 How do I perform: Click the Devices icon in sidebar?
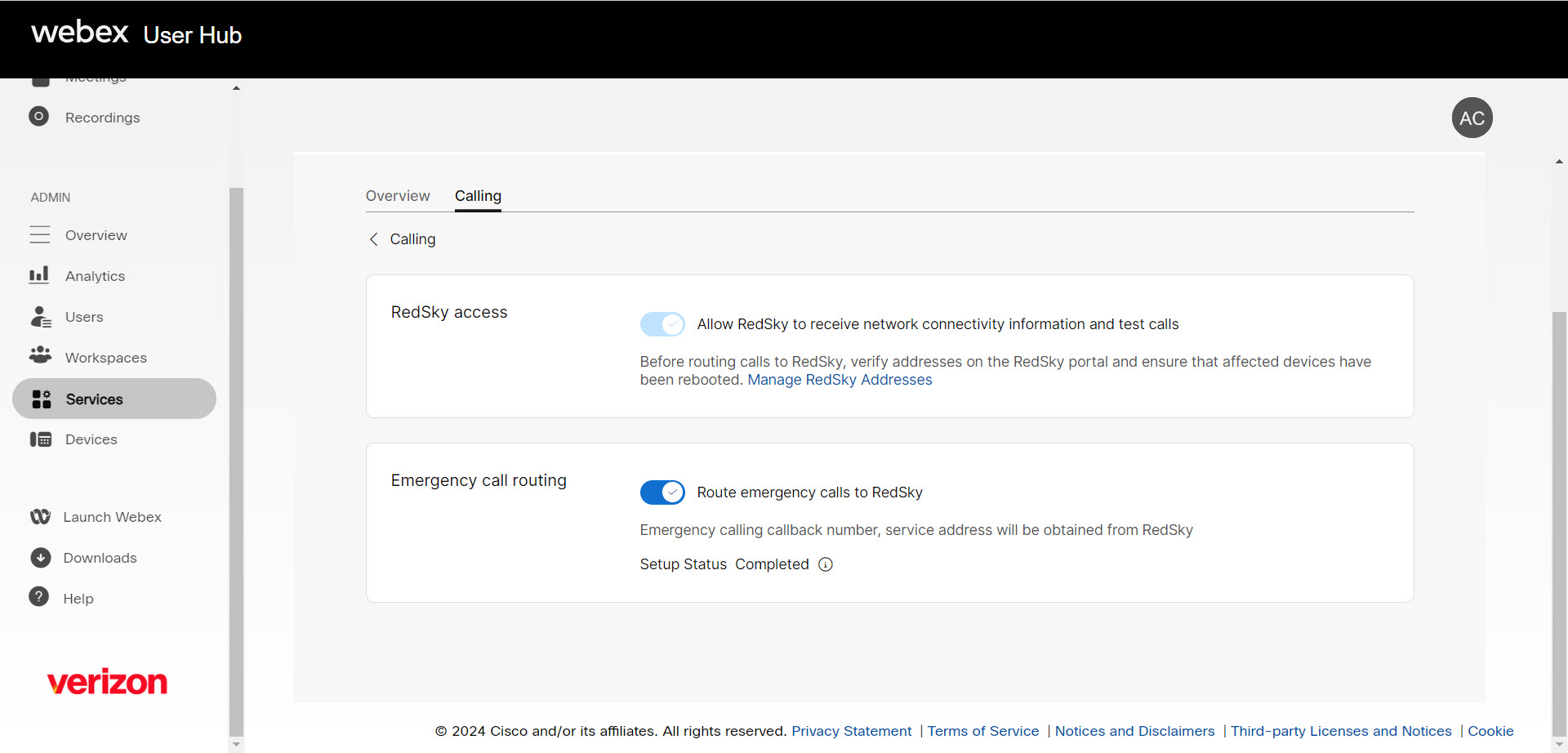(41, 439)
